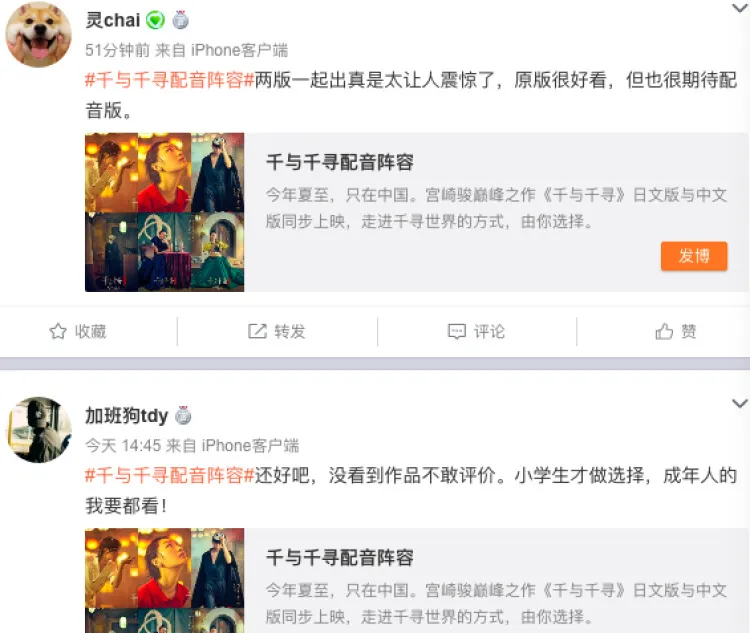This screenshot has width=750, height=633.
Task: Open the #千与千寻配音阵容# hashtag in the first post
Action: [169, 80]
